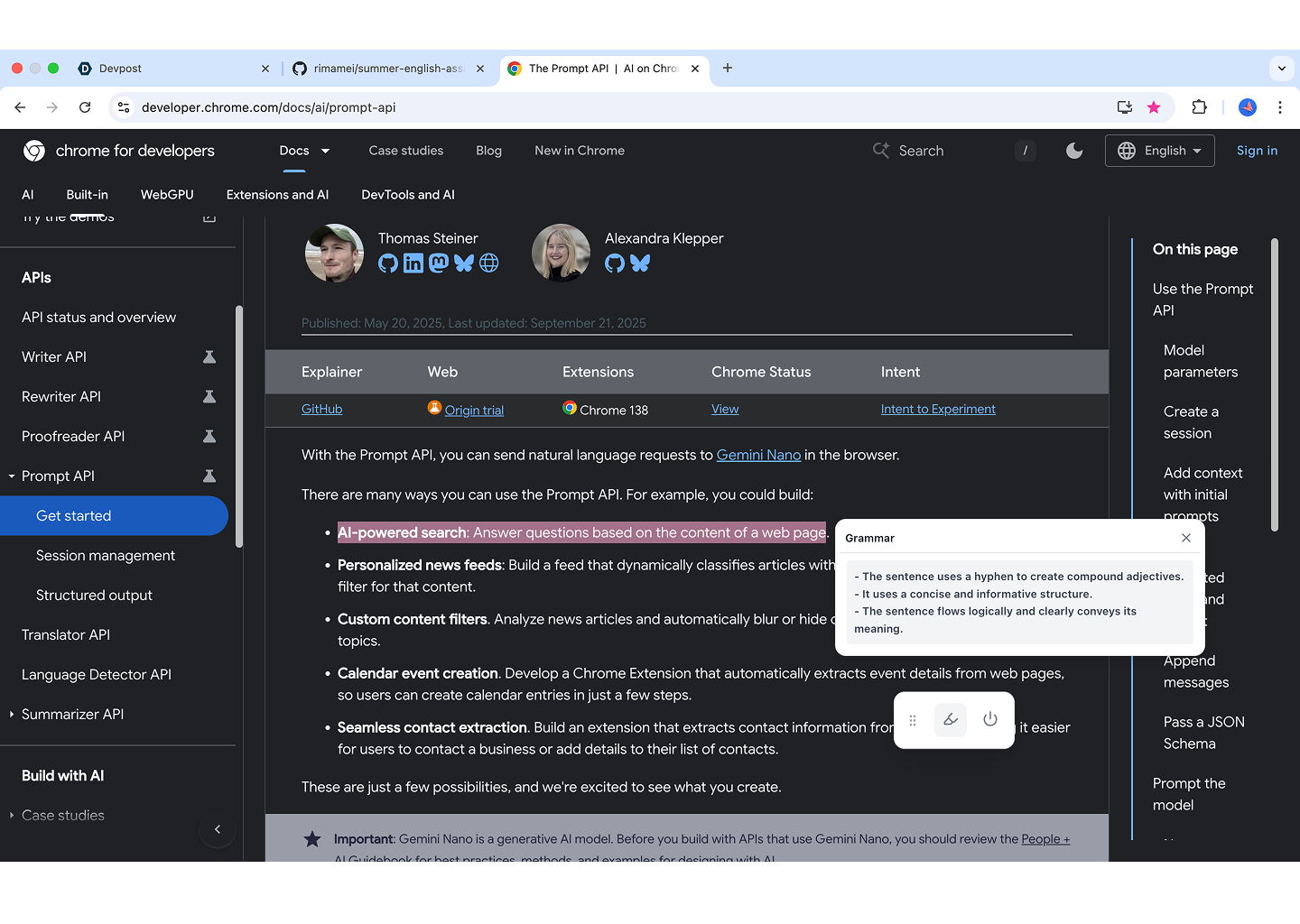Screen dimensions: 1300x924
Task: Open Session management in the sidebar
Action: point(106,556)
